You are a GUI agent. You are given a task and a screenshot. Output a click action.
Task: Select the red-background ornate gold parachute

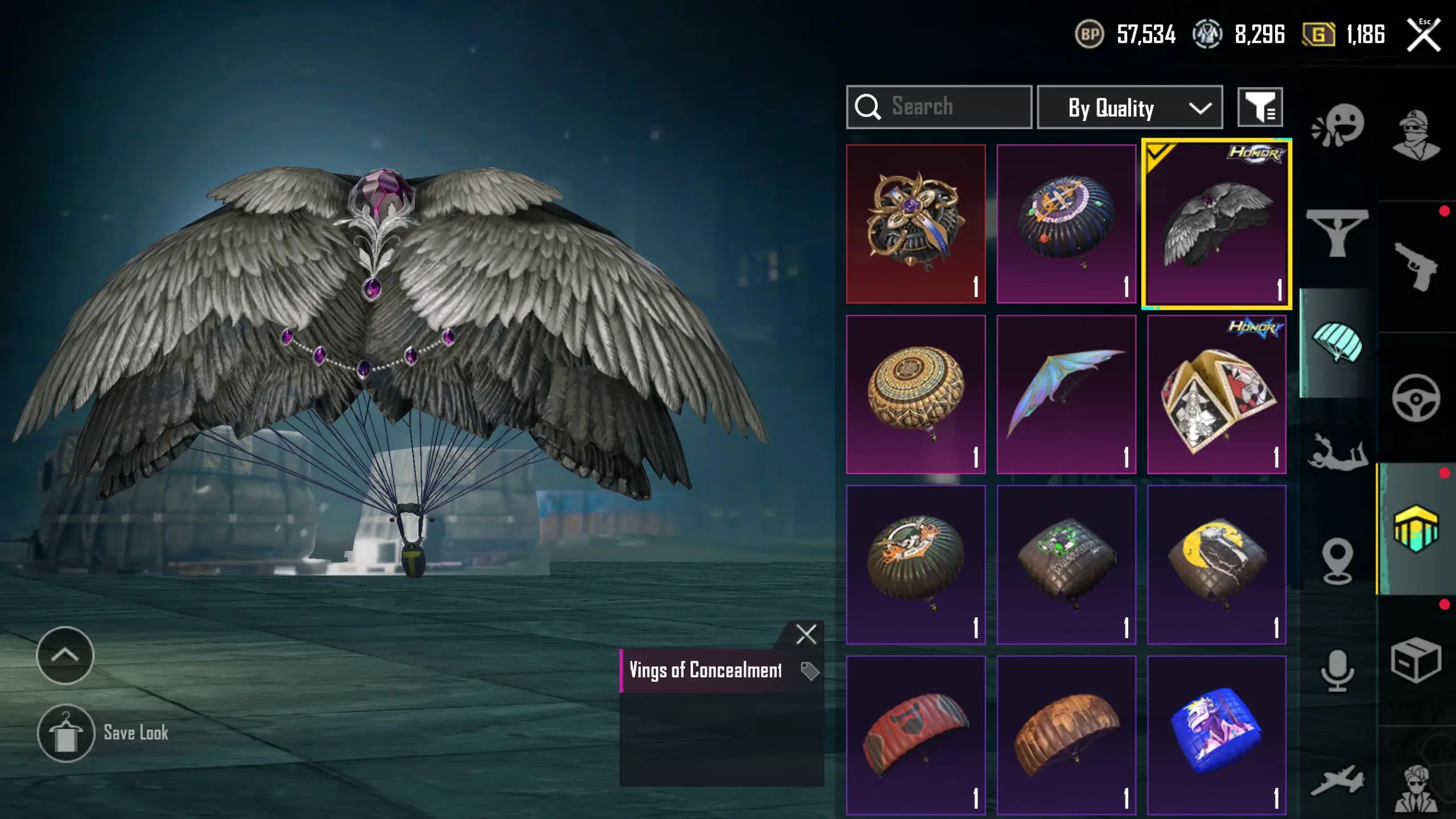(x=915, y=224)
